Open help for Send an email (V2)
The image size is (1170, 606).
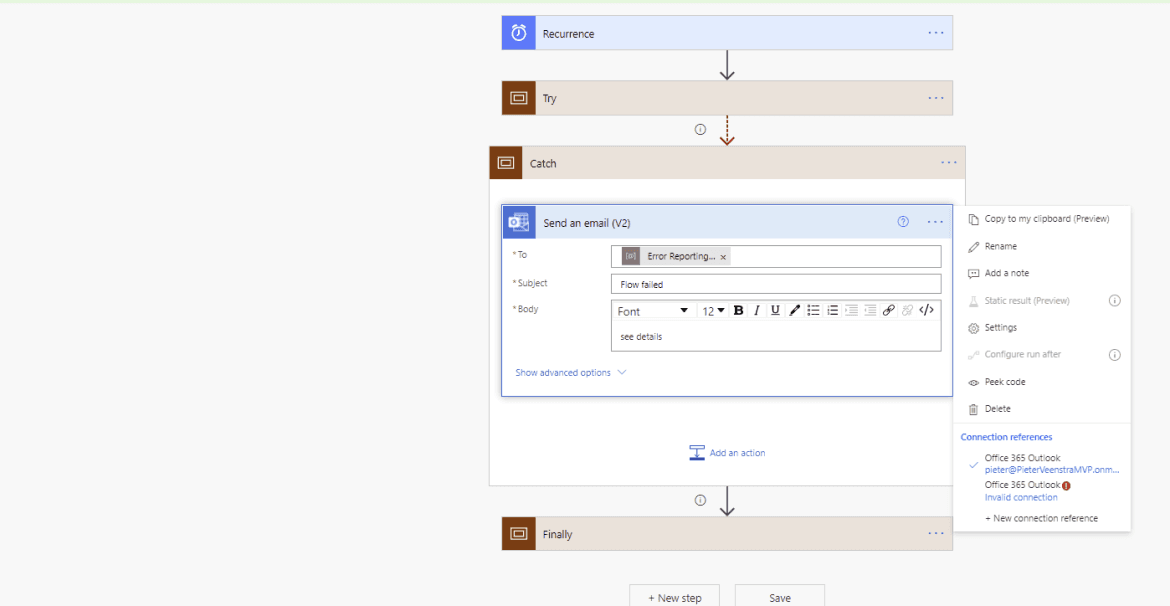[903, 222]
